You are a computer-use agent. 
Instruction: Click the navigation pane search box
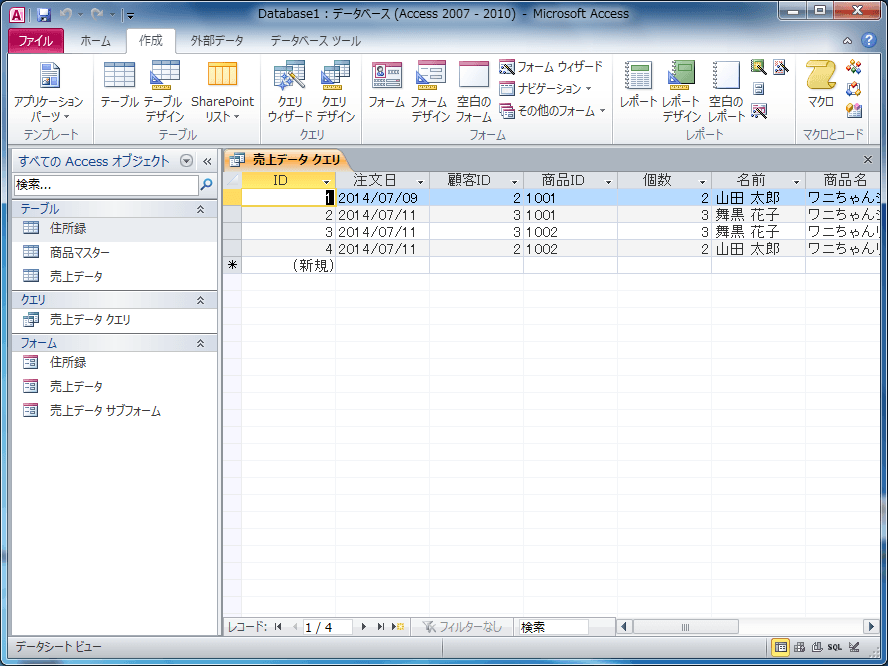[106, 185]
